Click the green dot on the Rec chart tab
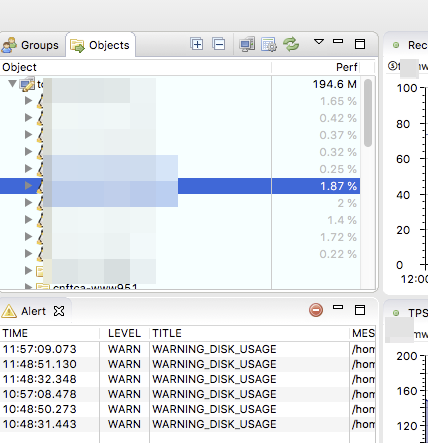 click(396, 45)
